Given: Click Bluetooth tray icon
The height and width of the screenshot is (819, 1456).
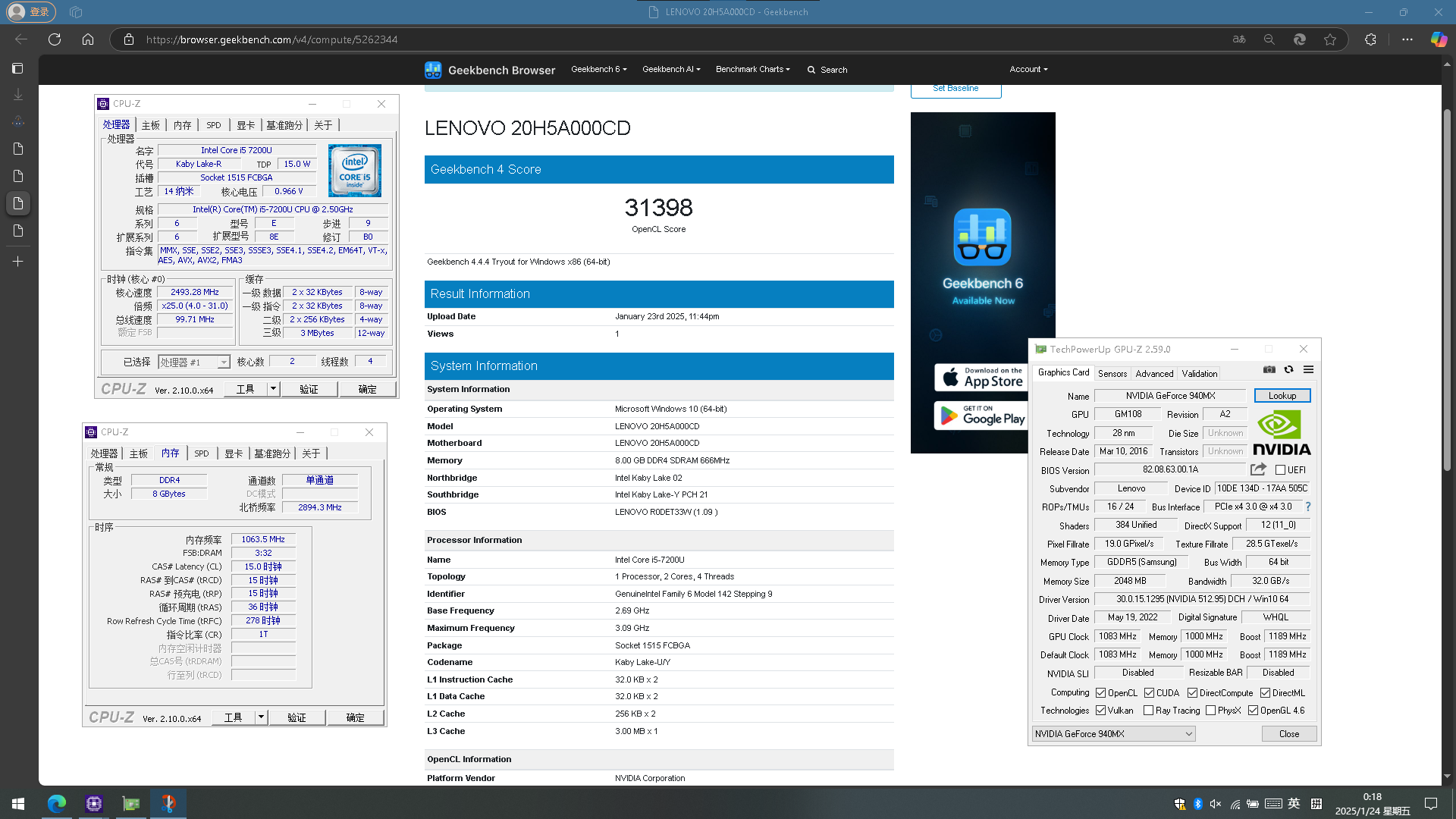Looking at the screenshot, I should coord(1198,804).
